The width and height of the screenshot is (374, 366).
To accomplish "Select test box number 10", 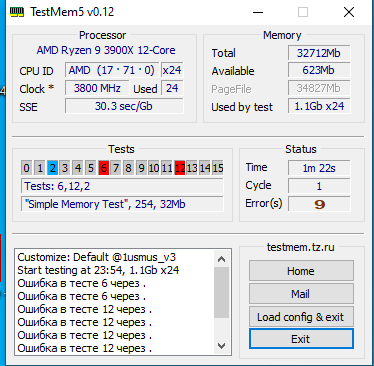I will [154, 168].
